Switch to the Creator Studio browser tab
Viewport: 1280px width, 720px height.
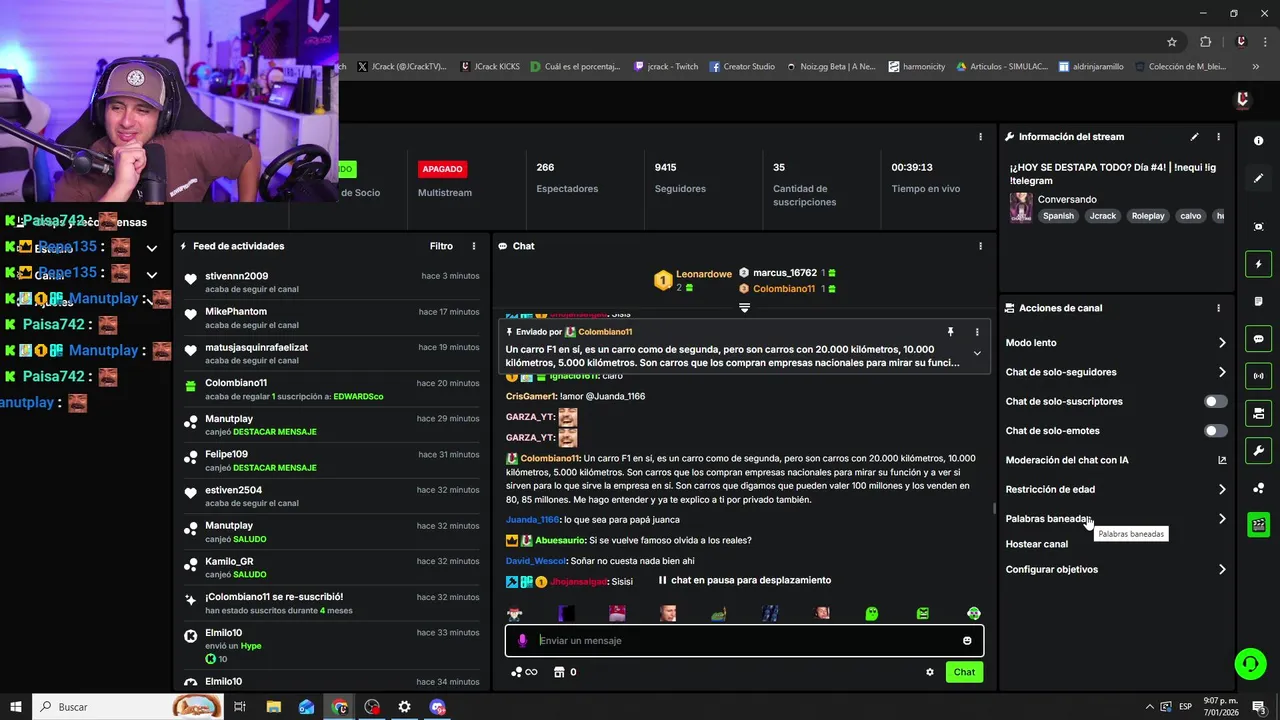click(x=743, y=67)
